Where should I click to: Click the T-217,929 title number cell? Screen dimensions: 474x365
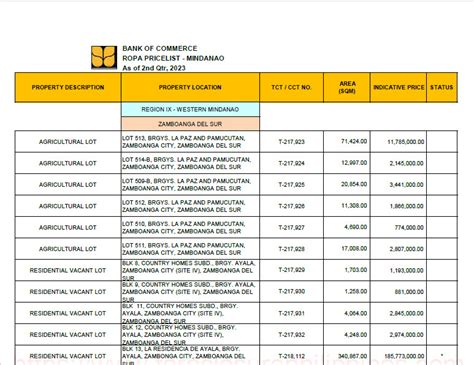click(x=291, y=270)
